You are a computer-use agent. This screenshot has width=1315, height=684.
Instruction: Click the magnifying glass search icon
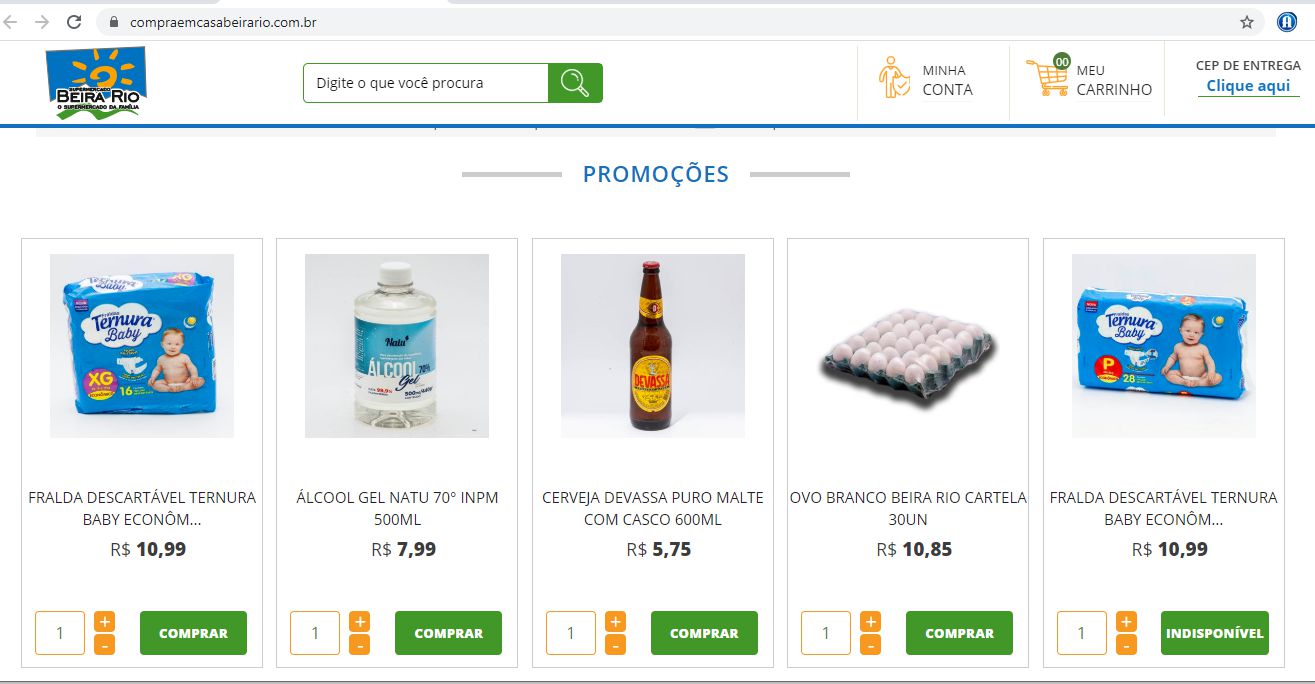pyautogui.click(x=575, y=83)
